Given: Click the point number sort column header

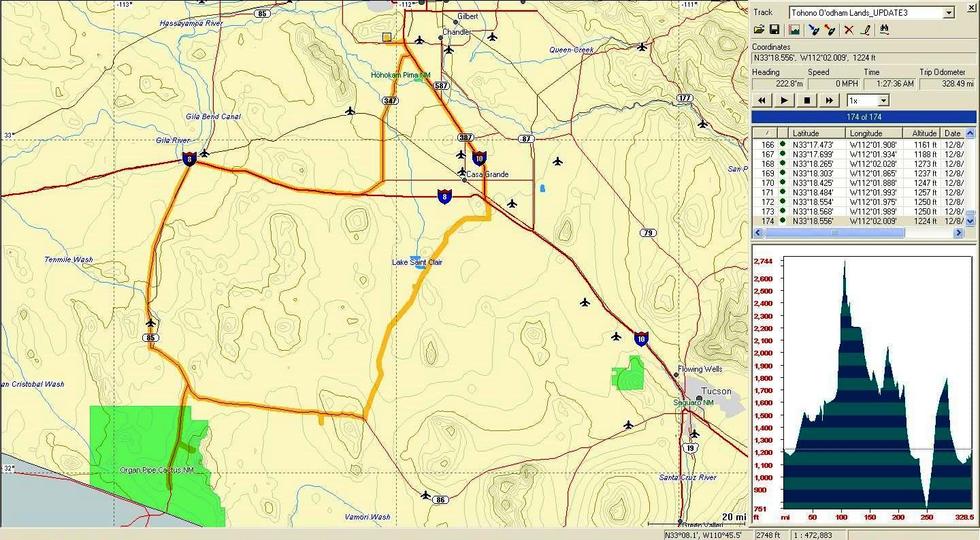Looking at the screenshot, I should [766, 133].
